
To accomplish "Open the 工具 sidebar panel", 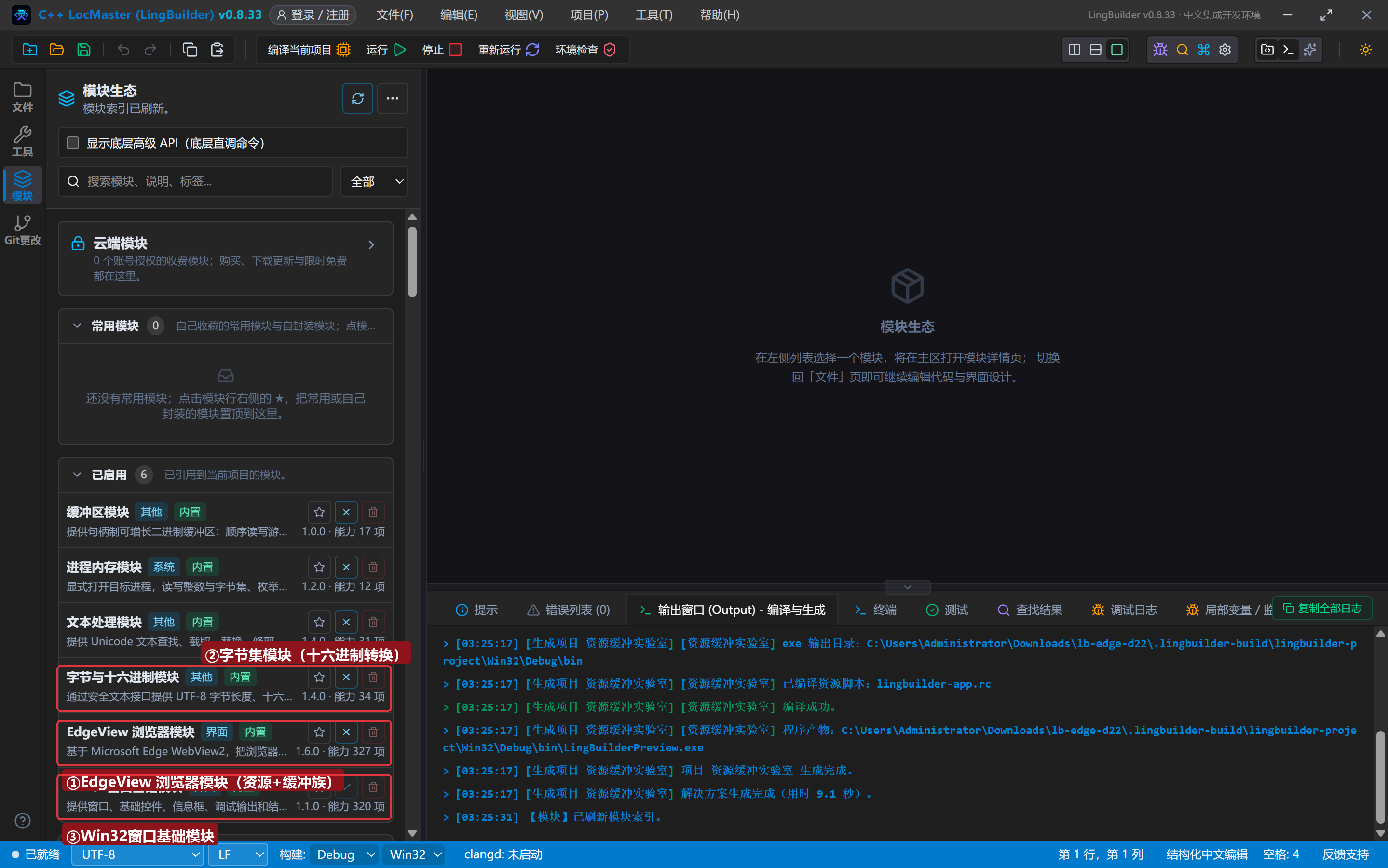I will tap(22, 141).
